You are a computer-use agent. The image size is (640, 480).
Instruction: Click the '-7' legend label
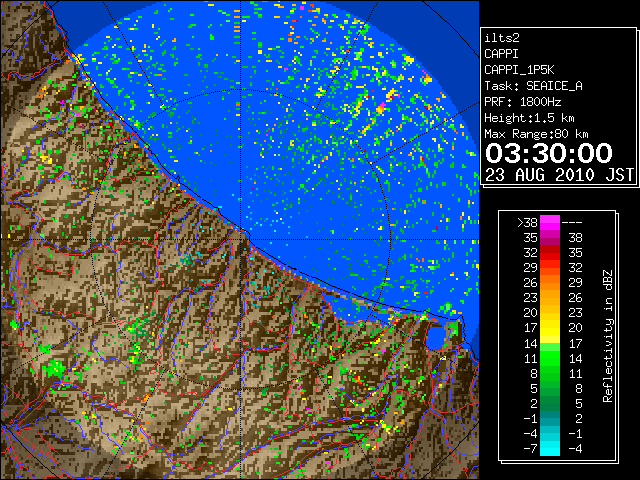(530, 448)
